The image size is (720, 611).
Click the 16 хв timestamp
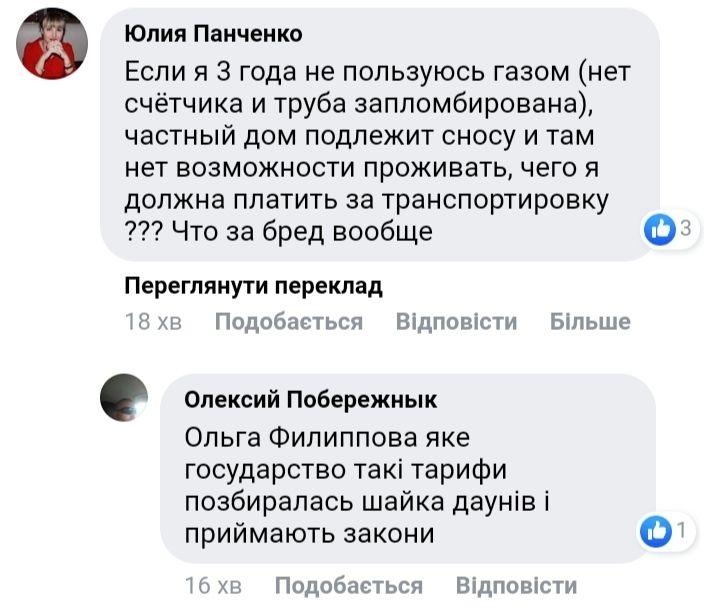(x=213, y=586)
